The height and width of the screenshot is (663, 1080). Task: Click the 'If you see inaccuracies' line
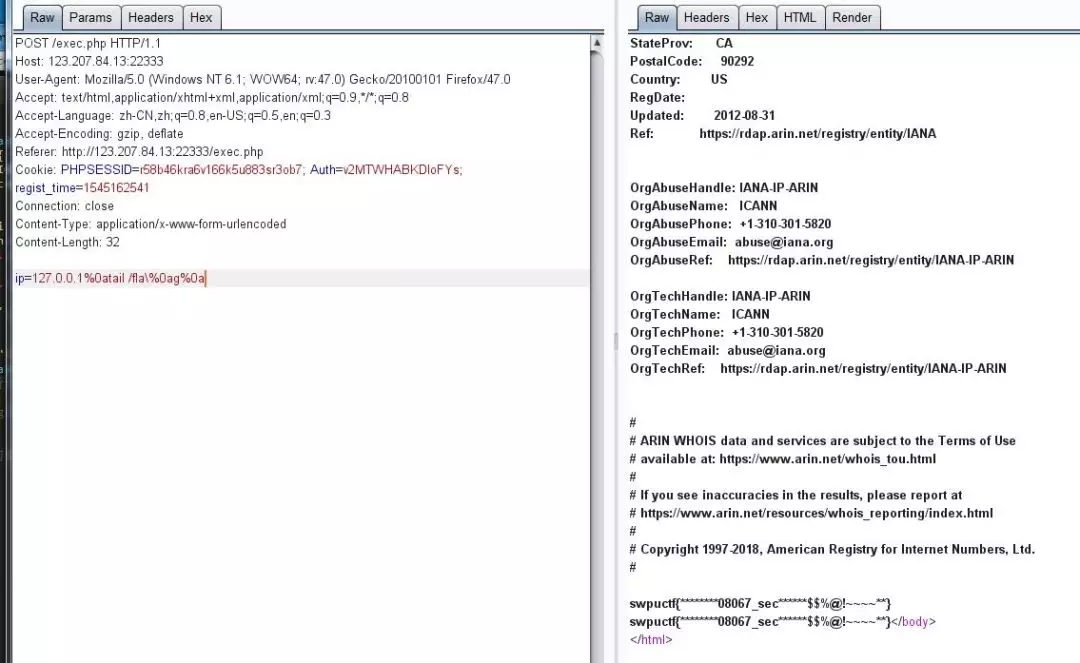point(796,495)
